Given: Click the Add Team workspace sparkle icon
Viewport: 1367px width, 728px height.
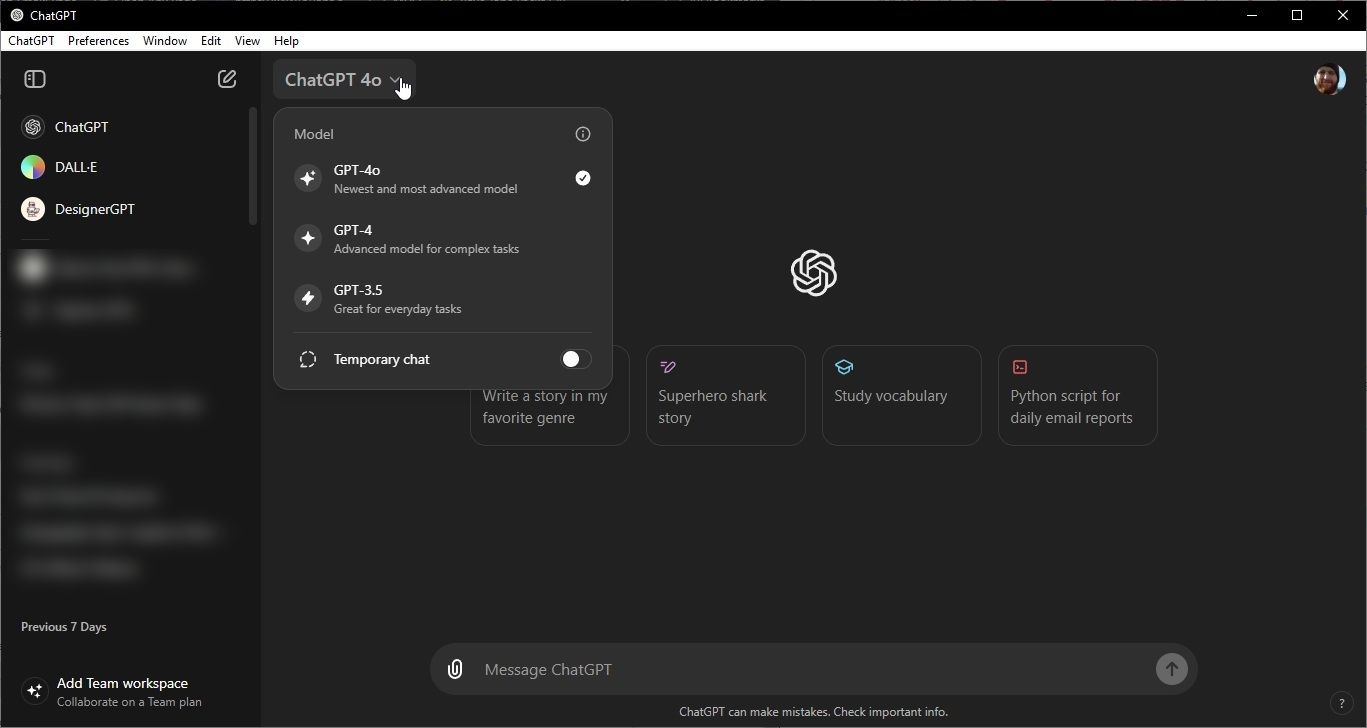Looking at the screenshot, I should point(35,691).
